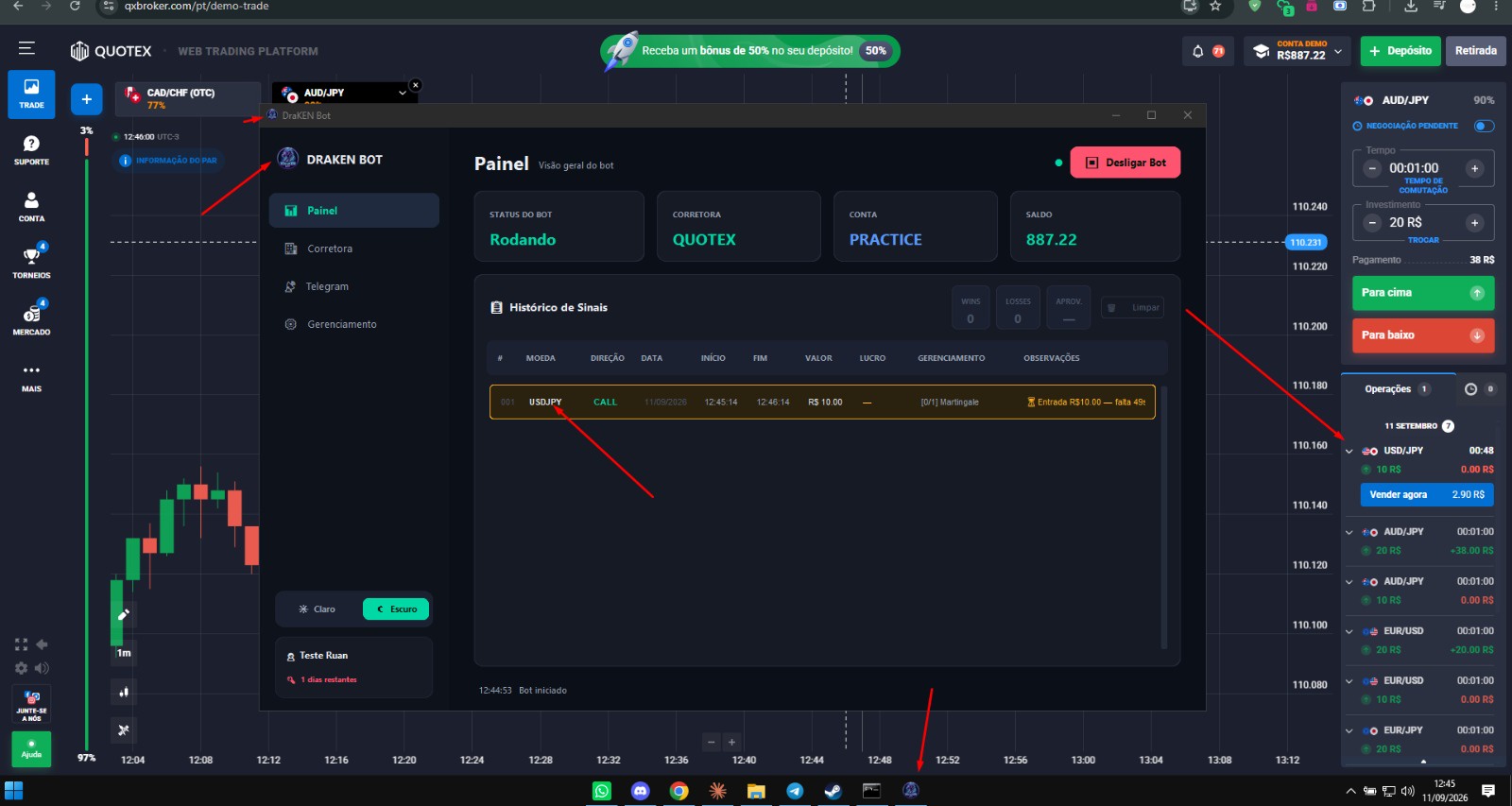Viewport: 1512px width, 806px height.
Task: Click the Para cima trade button
Action: [1423, 293]
